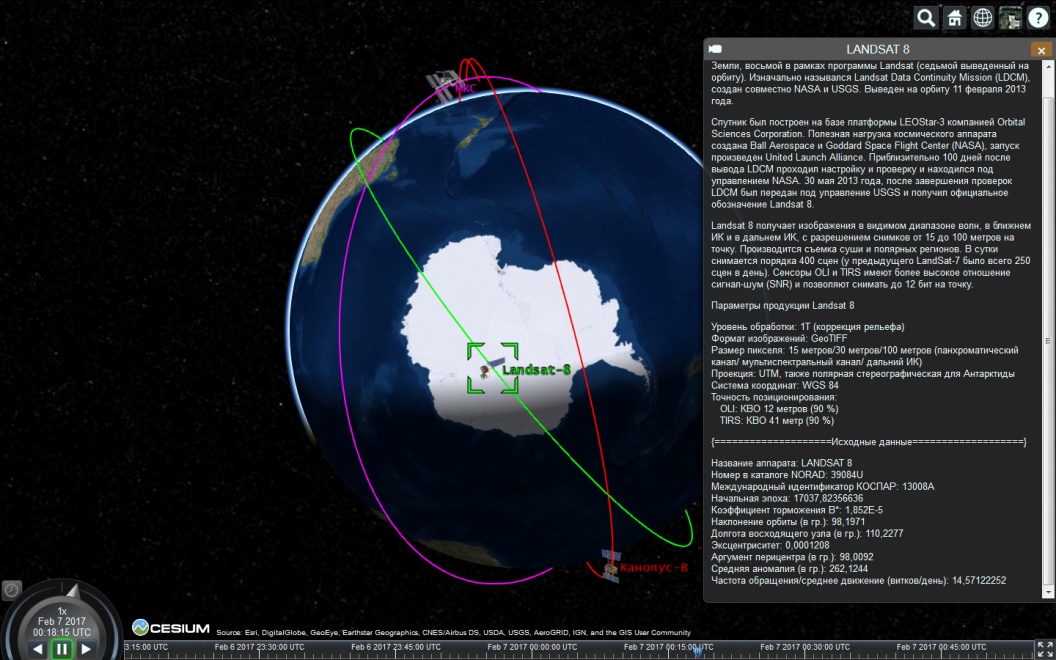
Task: Close the LANDSAT 8 info panel
Action: [x=1041, y=50]
